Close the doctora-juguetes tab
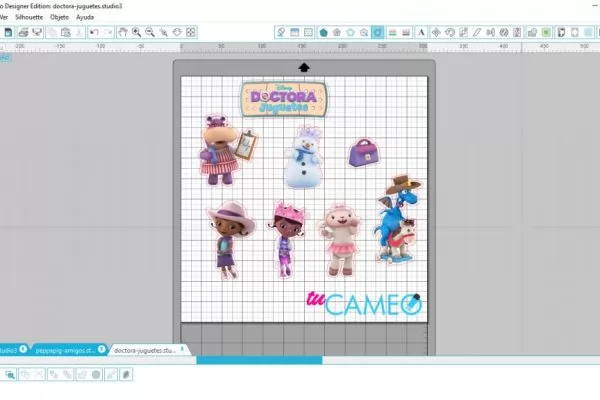 (182, 349)
